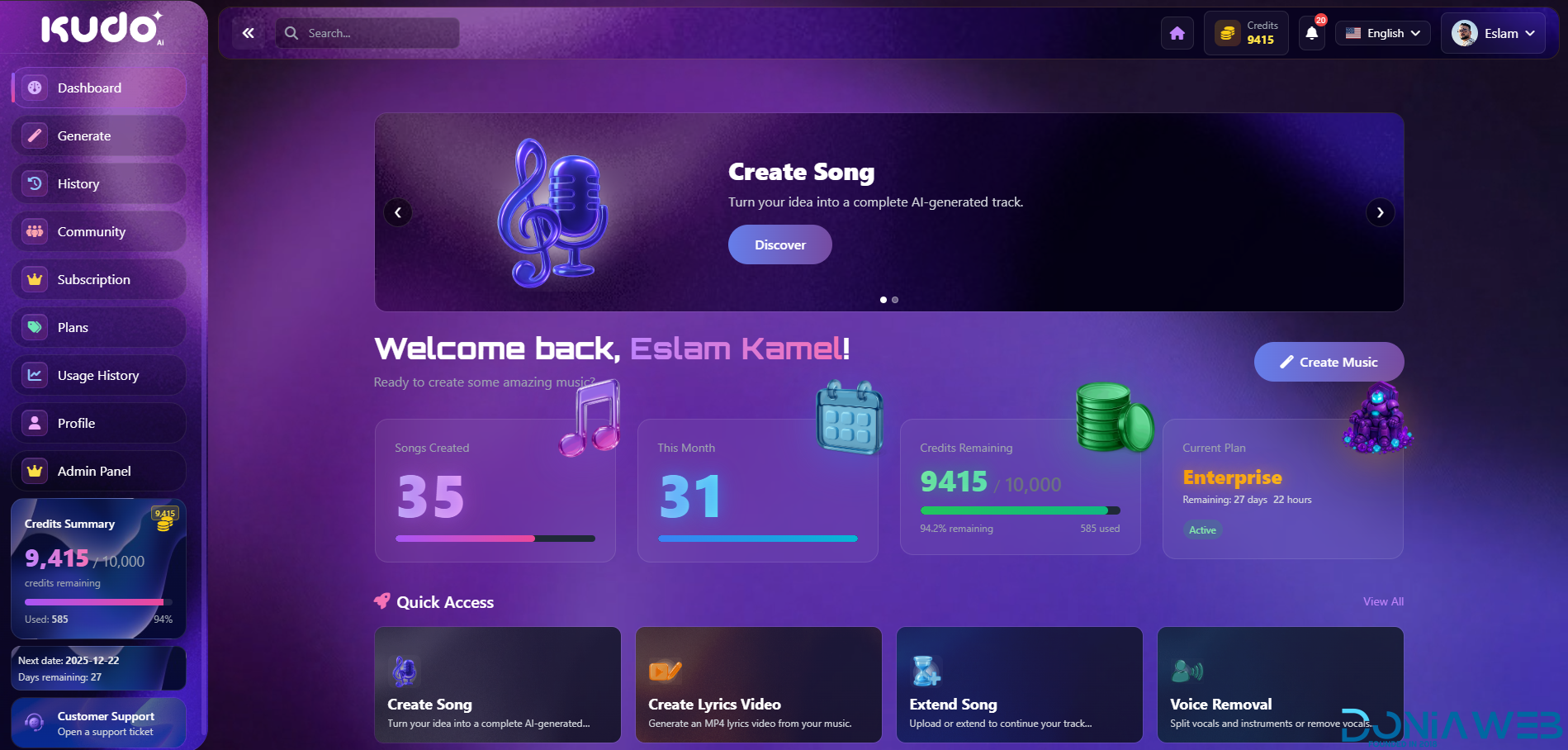Go to the next banner slide arrow

pyautogui.click(x=1380, y=212)
